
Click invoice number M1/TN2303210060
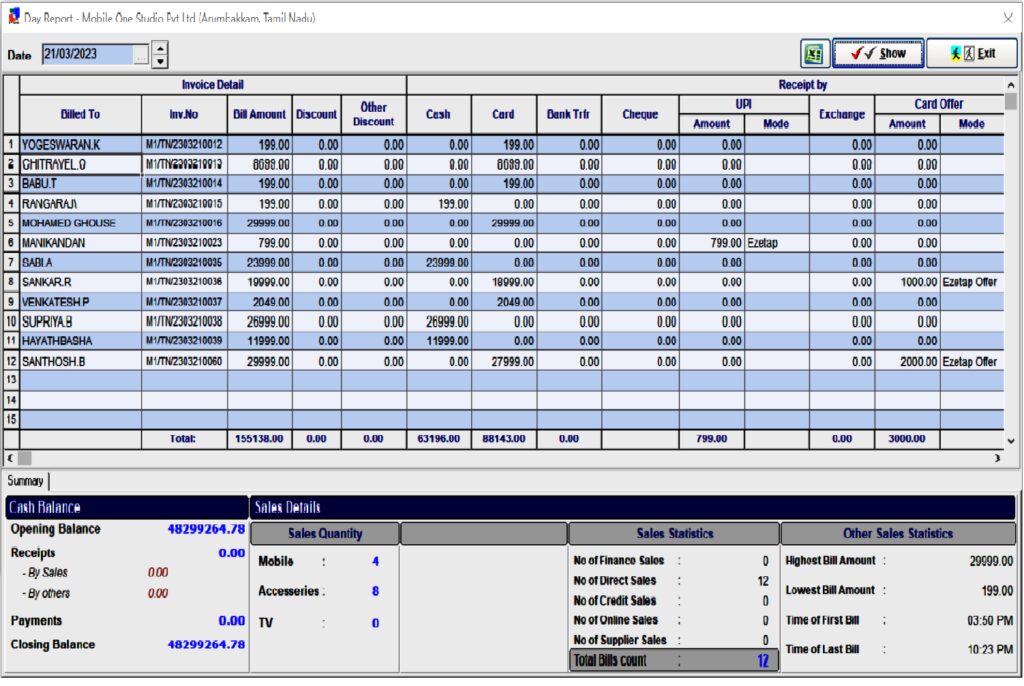tap(183, 361)
